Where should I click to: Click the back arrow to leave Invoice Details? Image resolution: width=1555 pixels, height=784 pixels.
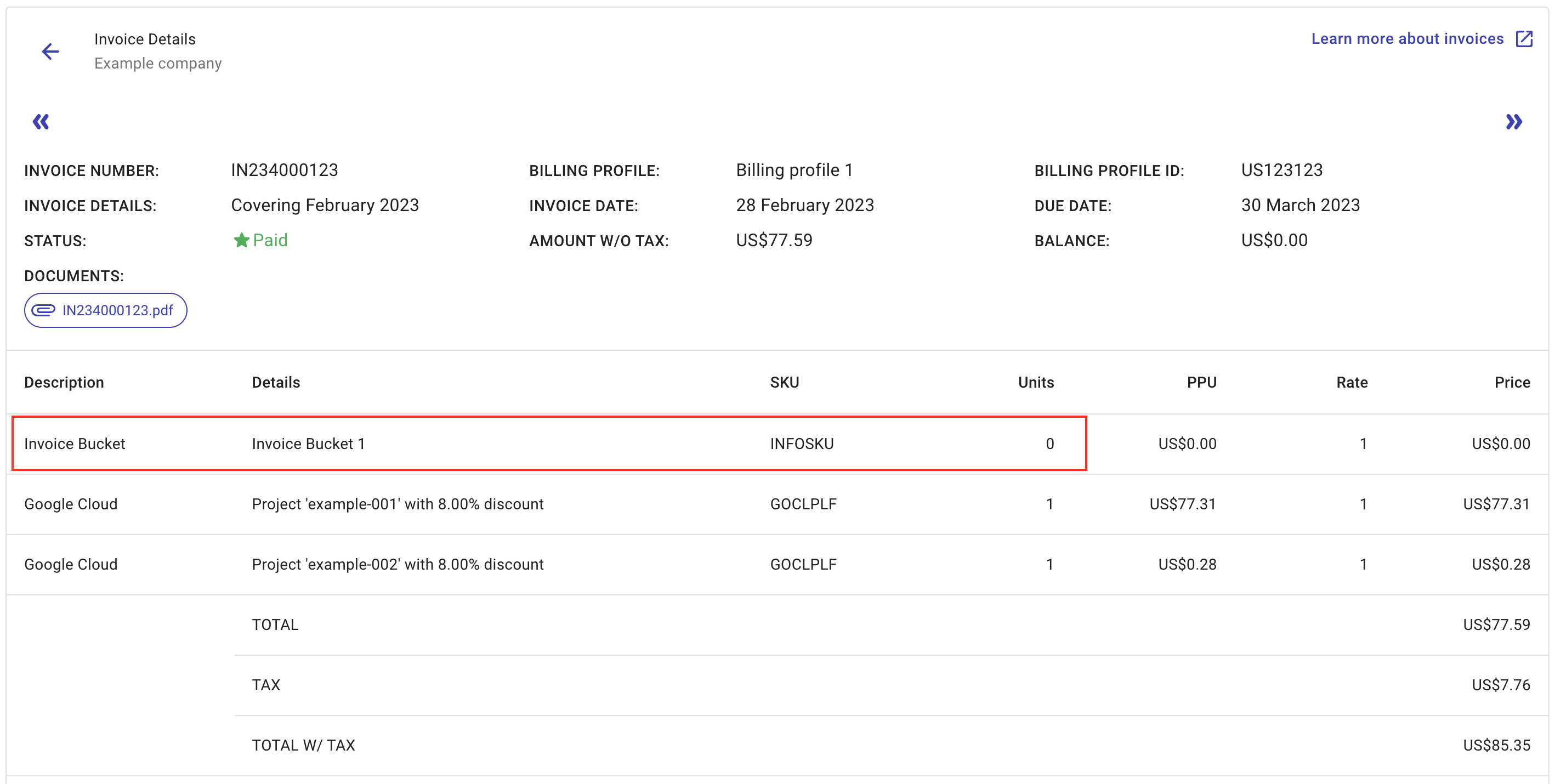[50, 52]
